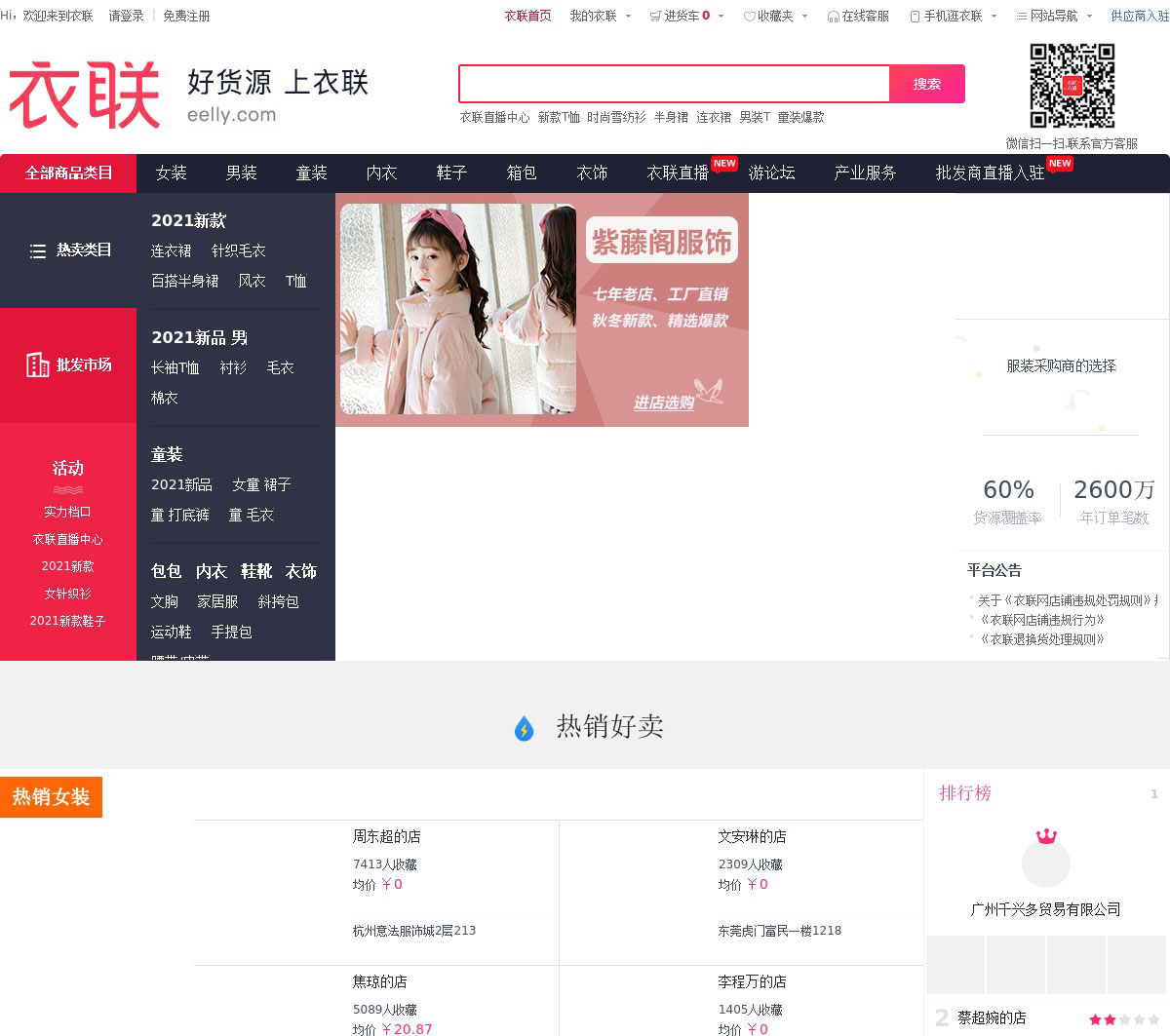Click the 供应商入驻 link

tap(1140, 17)
